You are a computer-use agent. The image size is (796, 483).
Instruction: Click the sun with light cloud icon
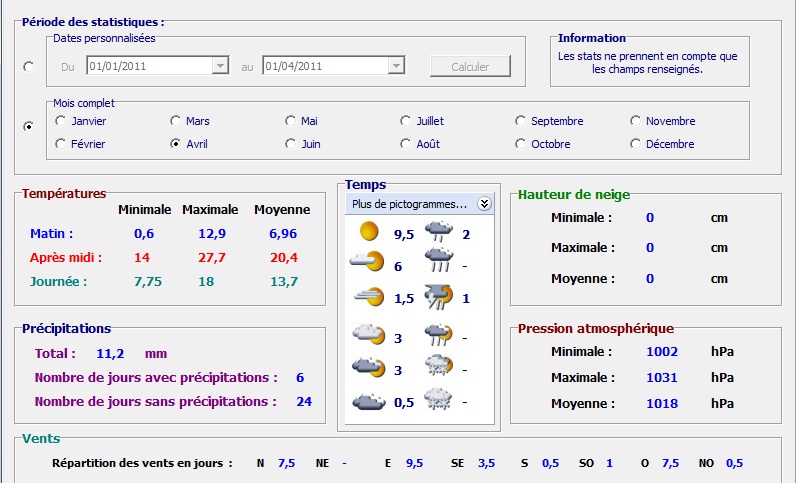(367, 261)
